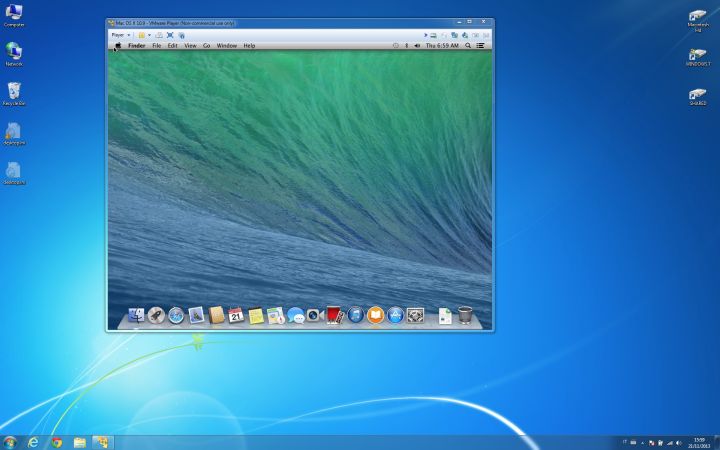720x450 pixels.
Task: Open Windows Explorer folder on taskbar
Action: [x=80, y=443]
